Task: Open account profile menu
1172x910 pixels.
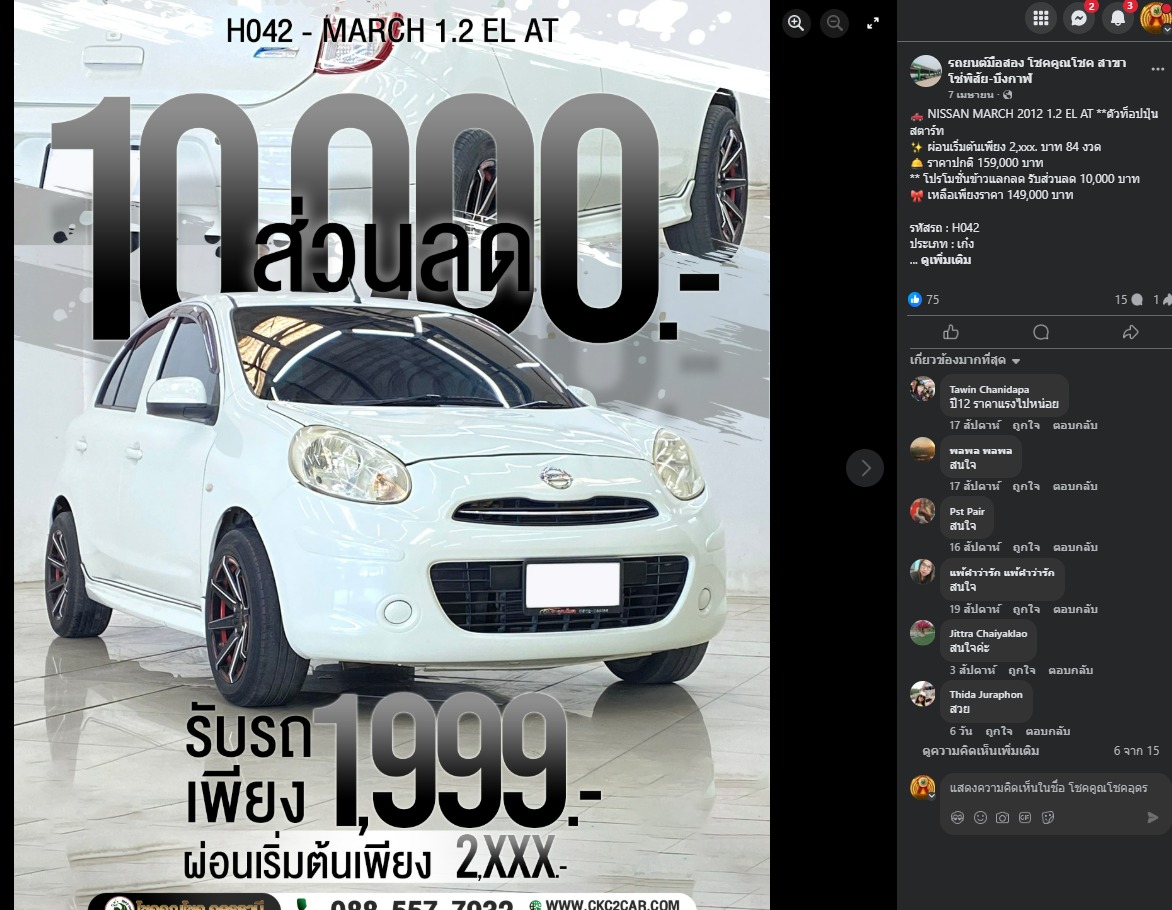Action: 1156,18
